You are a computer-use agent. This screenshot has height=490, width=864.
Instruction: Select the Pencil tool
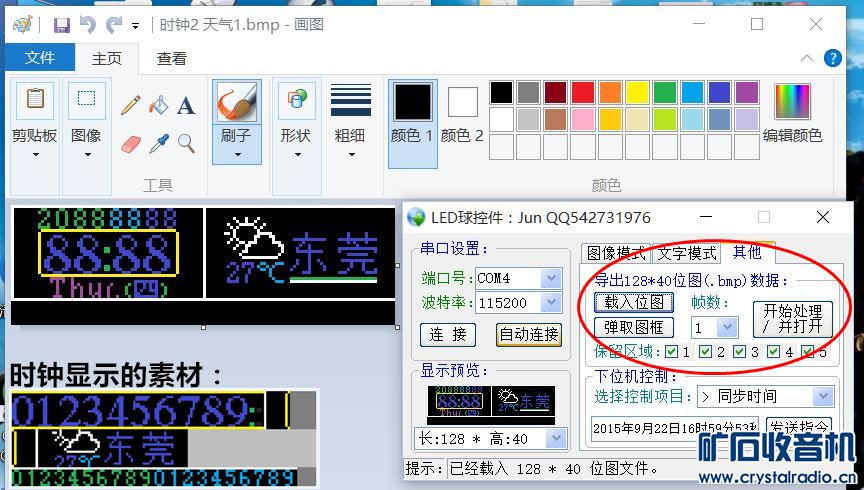click(x=131, y=105)
